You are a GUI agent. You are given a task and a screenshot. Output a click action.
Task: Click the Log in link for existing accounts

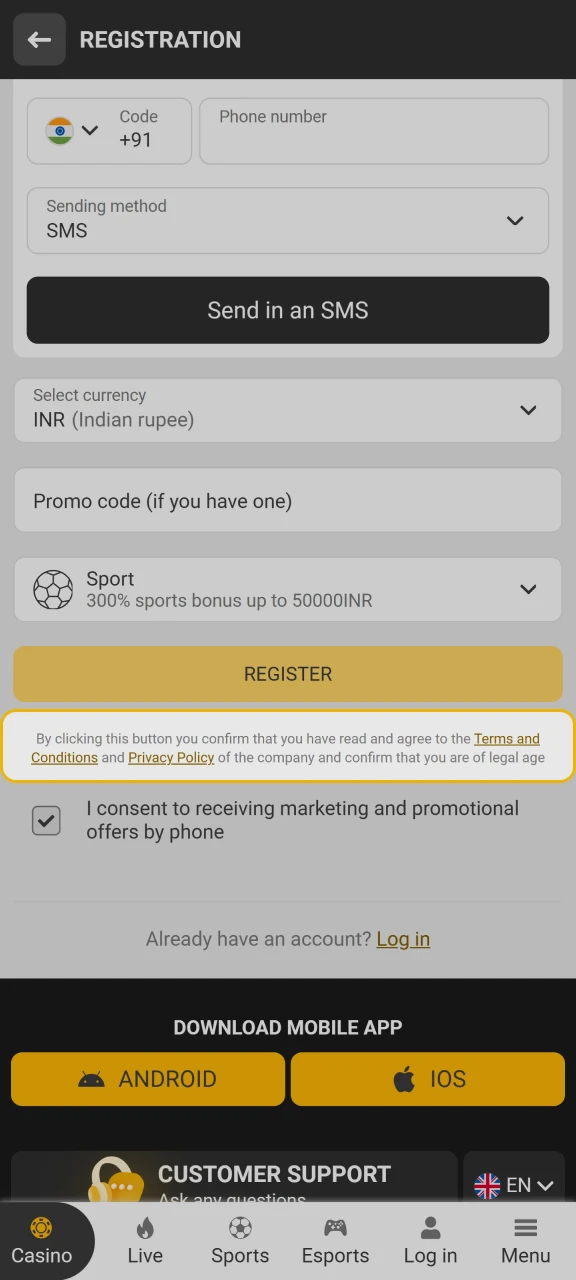pos(403,938)
